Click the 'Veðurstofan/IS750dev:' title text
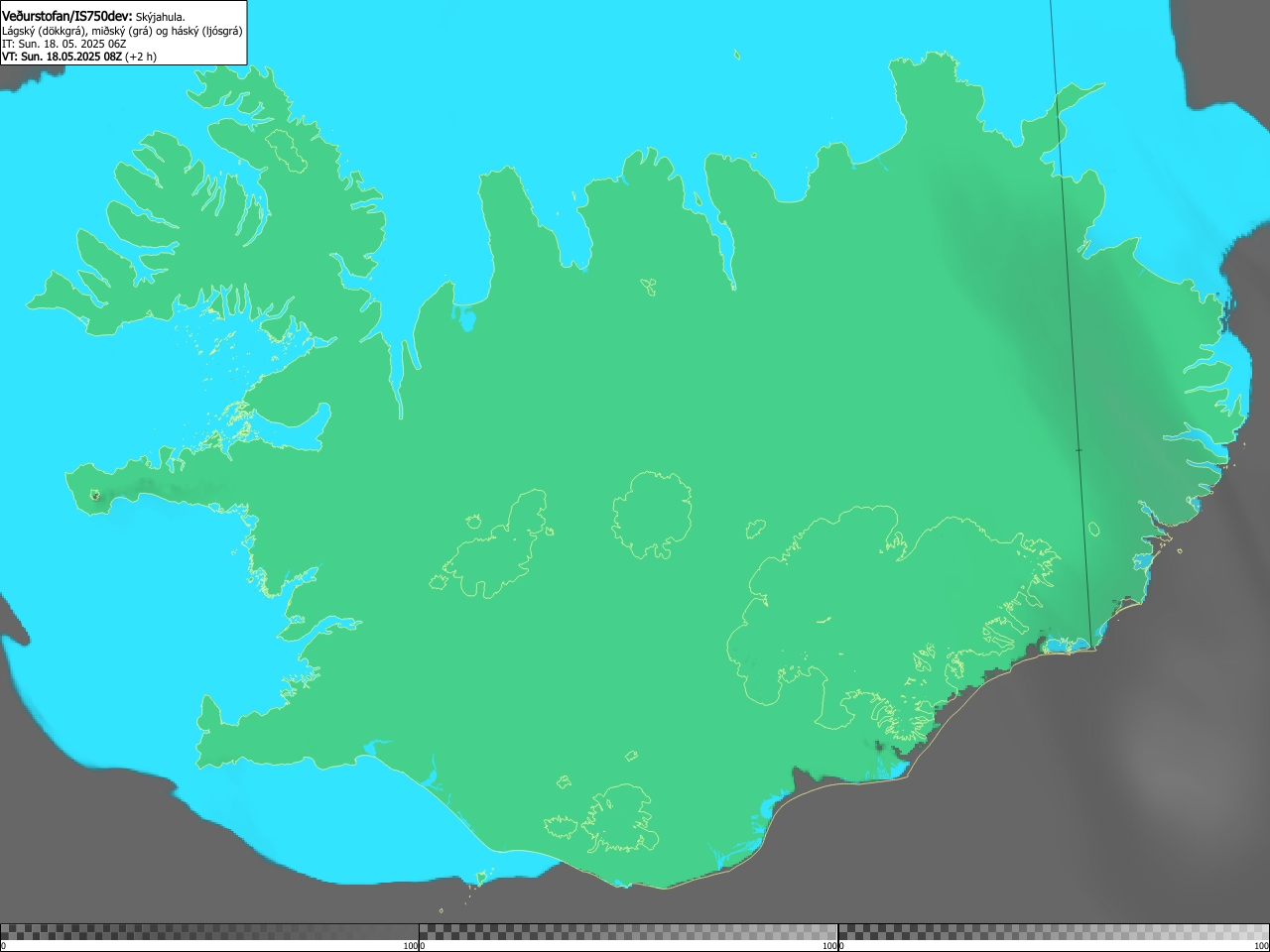 pos(66,16)
